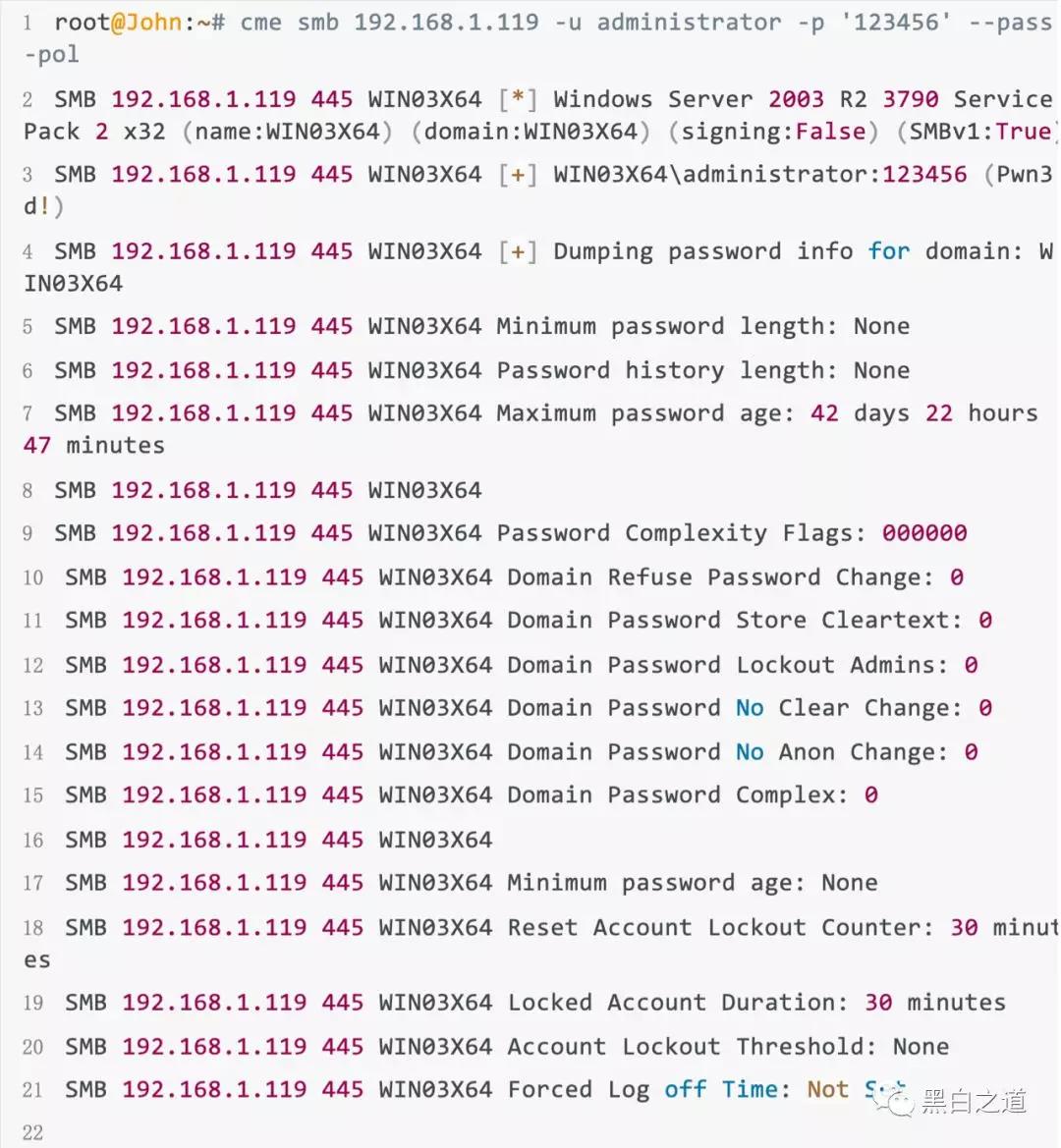This screenshot has height=1148, width=1061.
Task: Click the [*] marker on line 2
Action: (517, 99)
